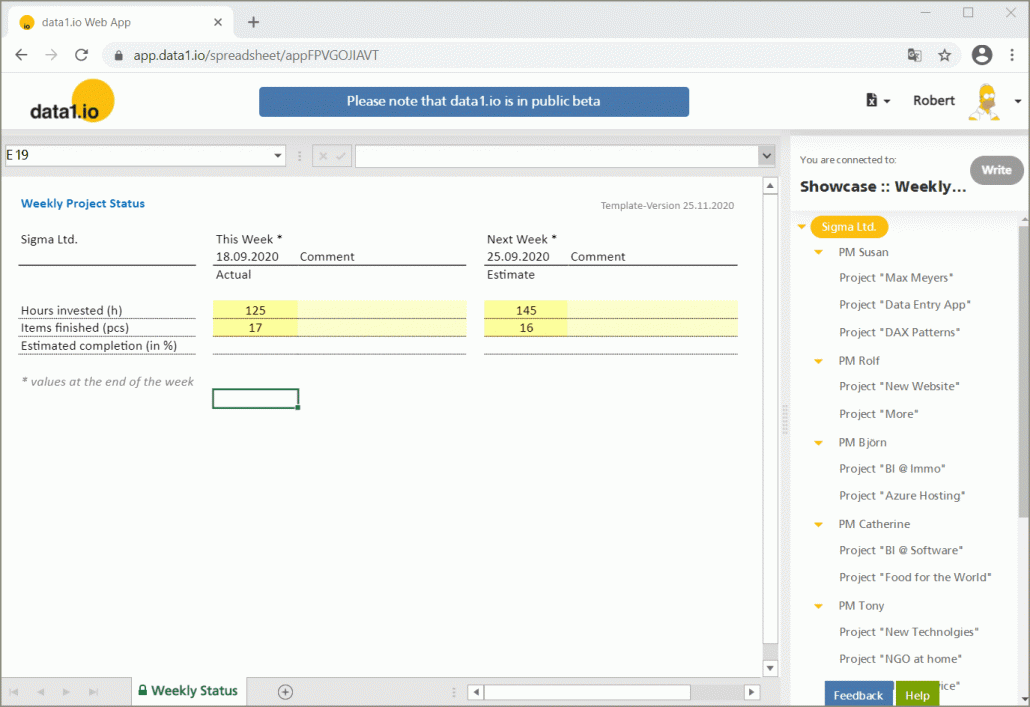This screenshot has height=707, width=1030.
Task: Click the cancel X icon in formula bar
Action: point(323,156)
